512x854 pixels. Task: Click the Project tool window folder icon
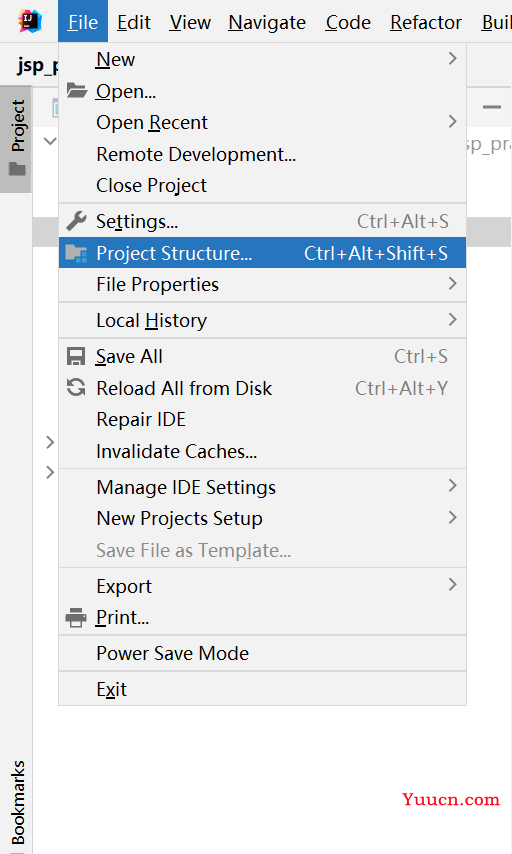pyautogui.click(x=17, y=169)
